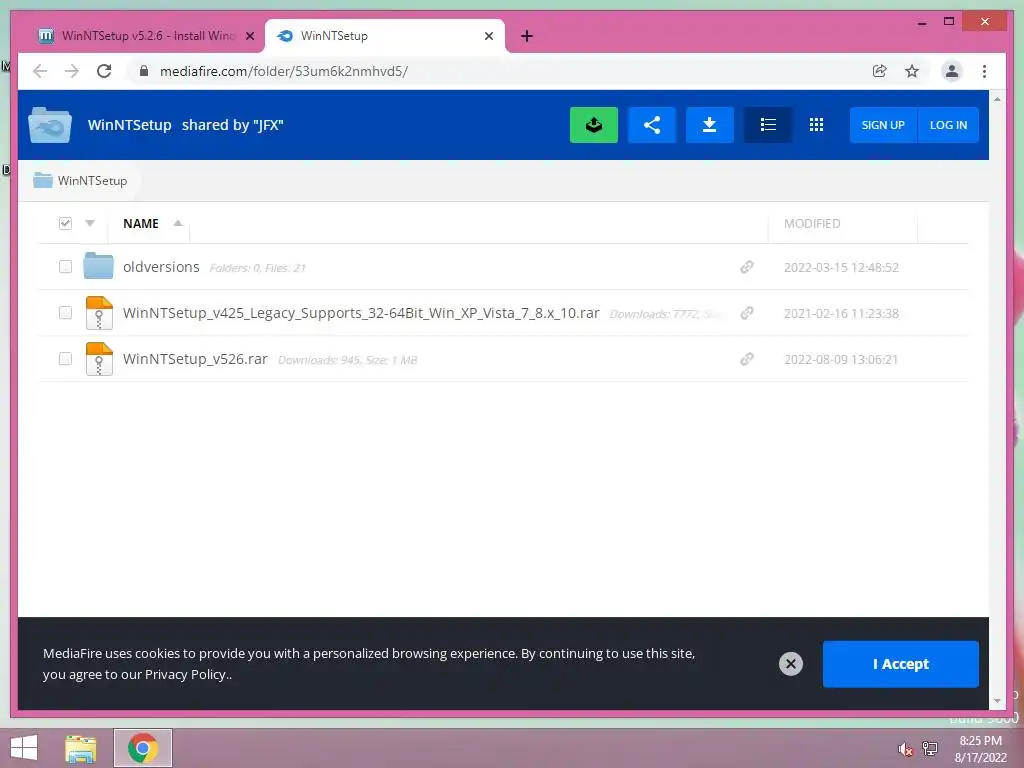Click date 2021-02-16 11:23:38
1024x768 pixels.
(841, 313)
